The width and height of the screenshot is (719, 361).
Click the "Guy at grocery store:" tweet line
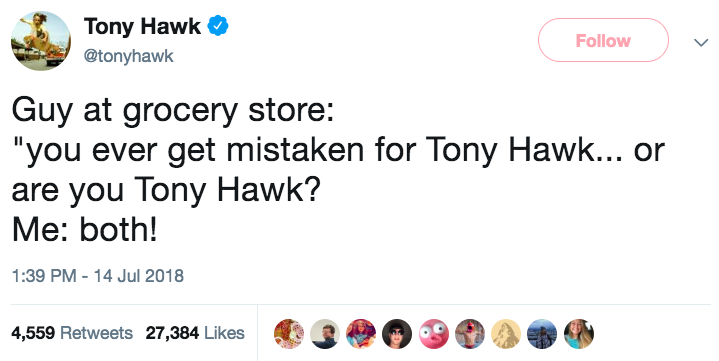point(173,111)
